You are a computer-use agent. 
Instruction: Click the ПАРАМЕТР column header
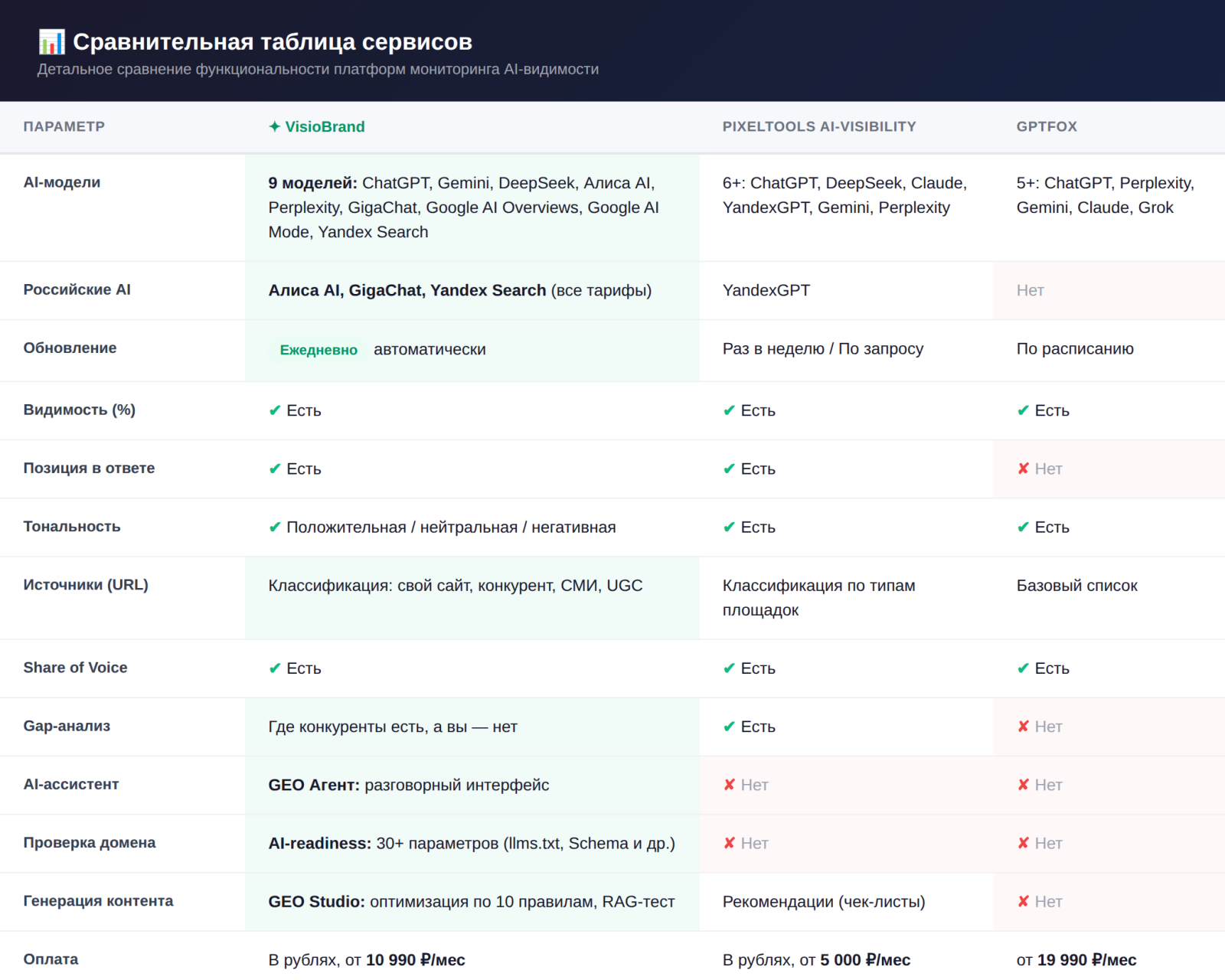pos(64,126)
